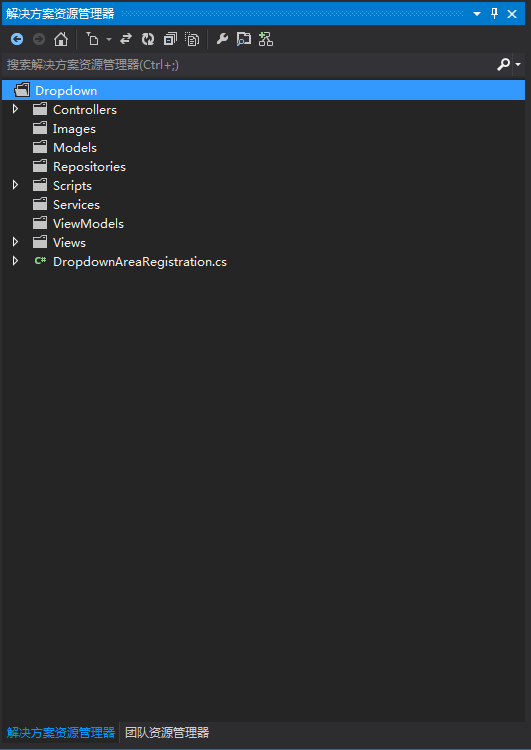This screenshot has width=531, height=750.
Task: Expand the Views folder arrow
Action: click(15, 242)
